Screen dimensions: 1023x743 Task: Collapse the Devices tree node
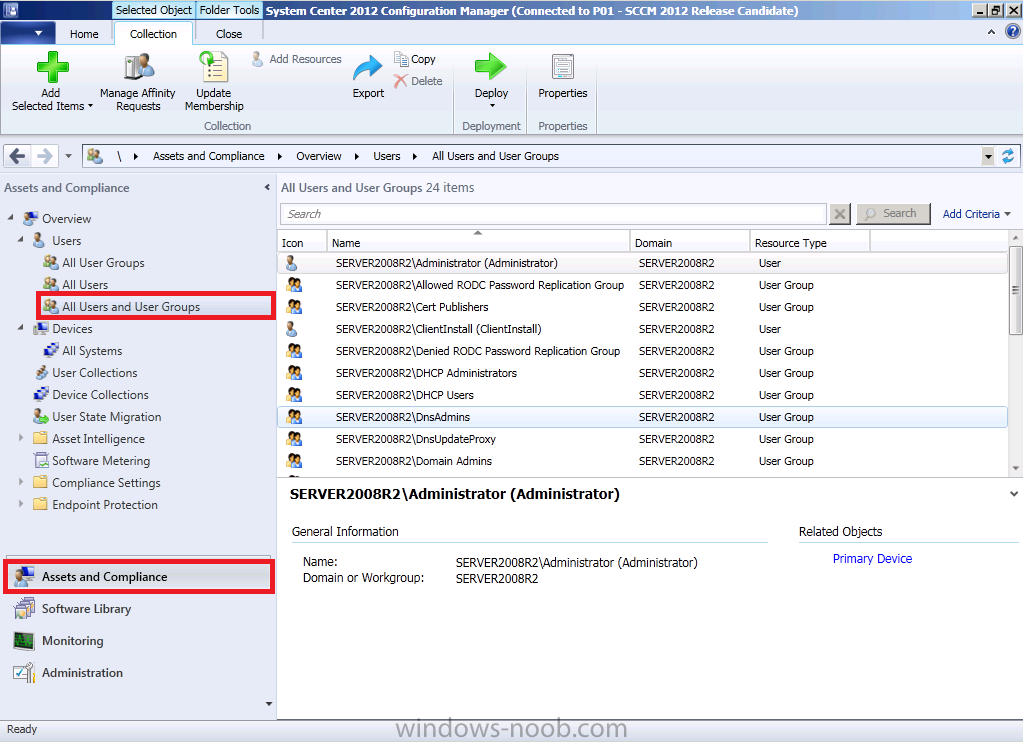pyautogui.click(x=21, y=327)
